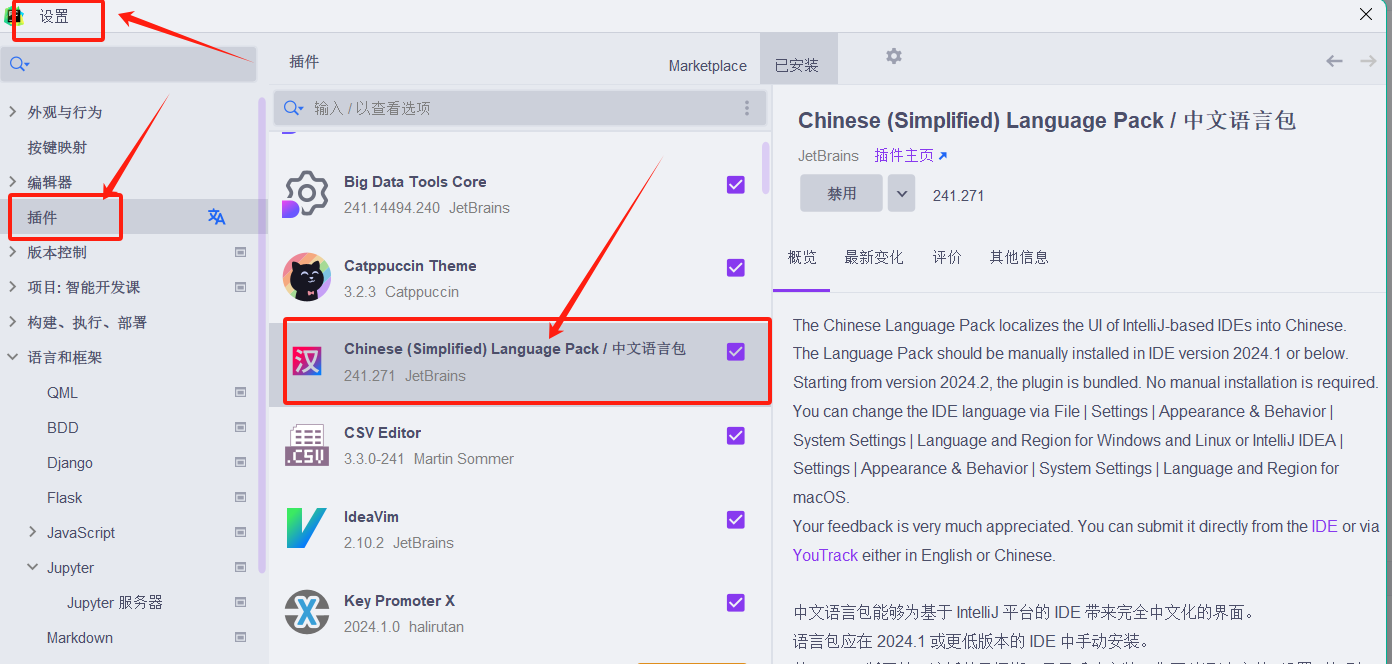Click project-level icon next to JavaScript
Viewport: 1392px width, 664px height.
click(240, 532)
